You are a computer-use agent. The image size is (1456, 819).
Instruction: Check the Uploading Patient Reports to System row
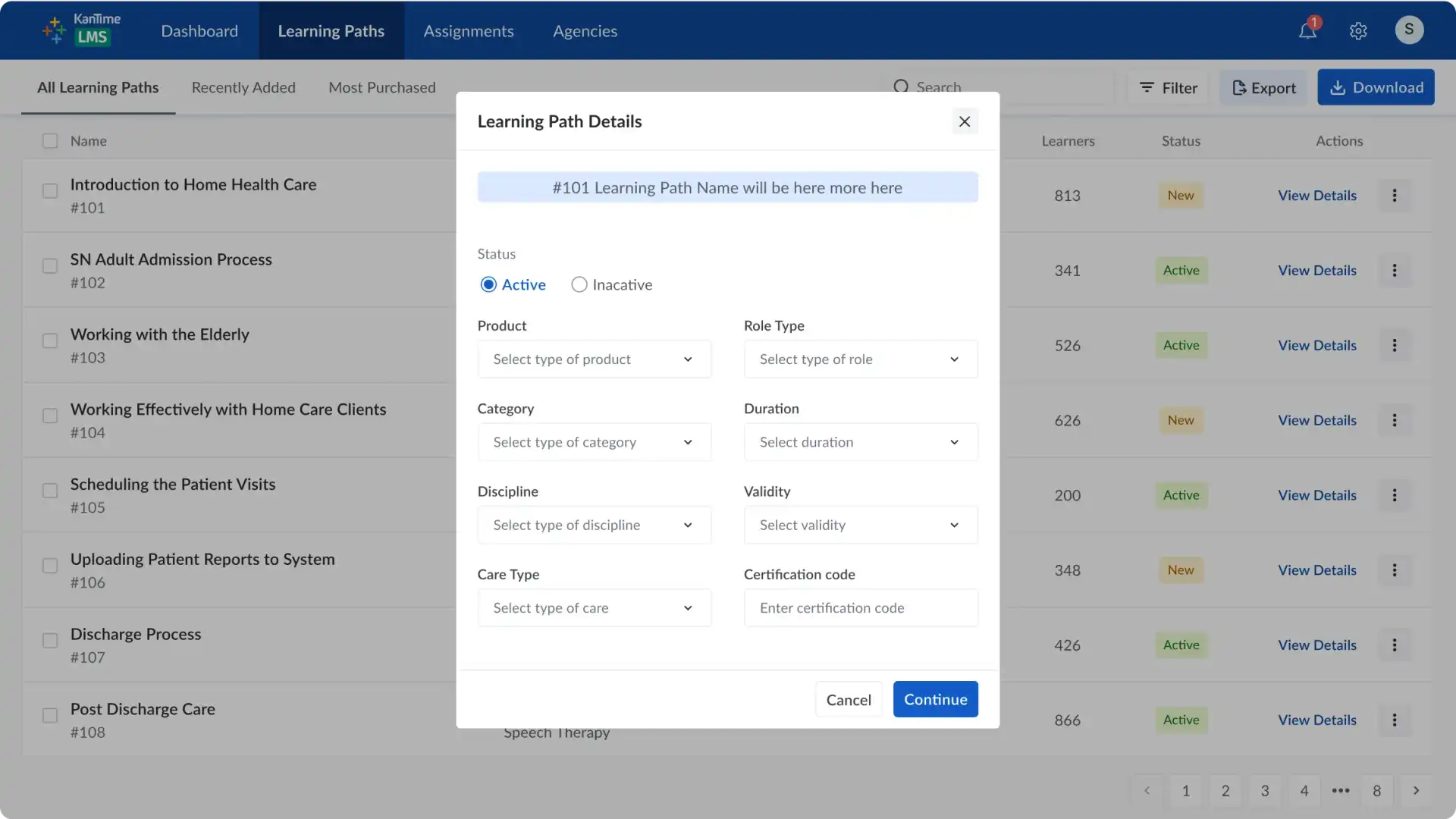(50, 566)
